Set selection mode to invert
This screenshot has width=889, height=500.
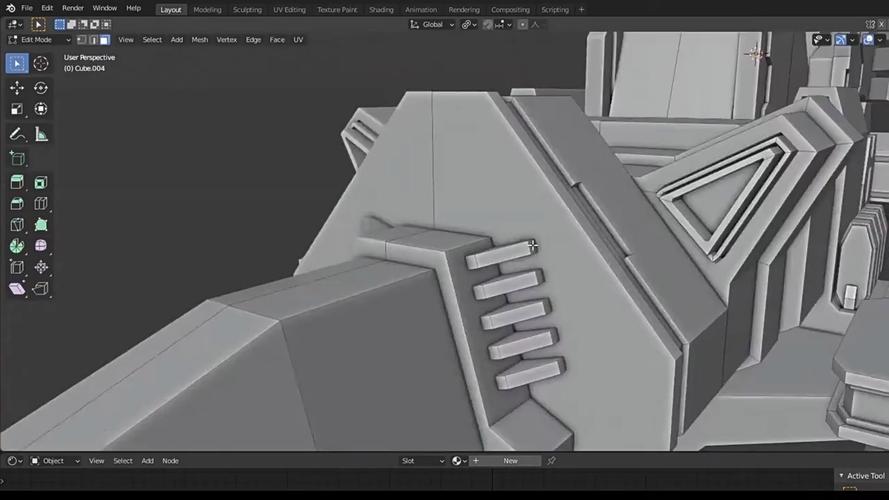95,24
